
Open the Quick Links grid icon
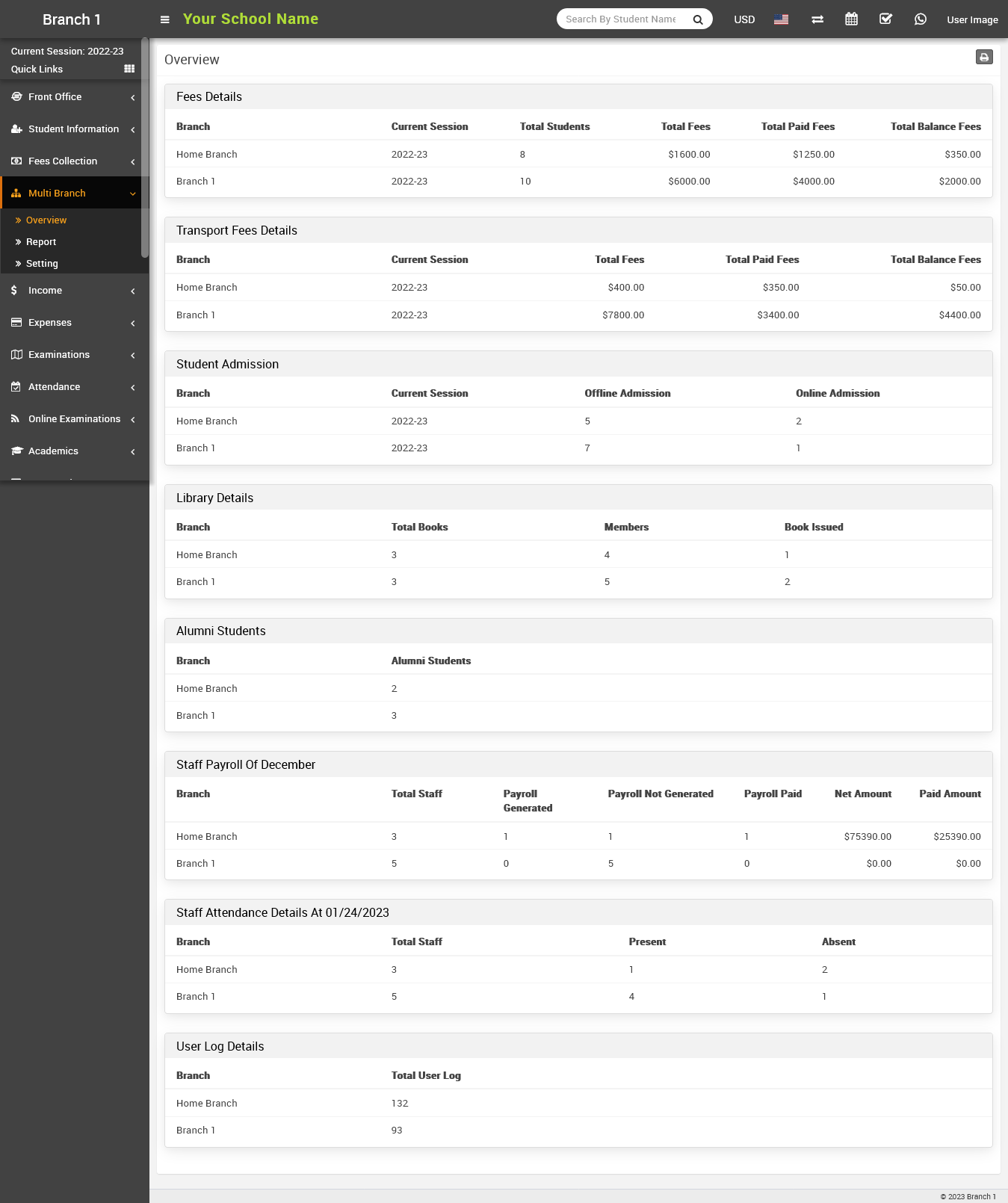(129, 69)
